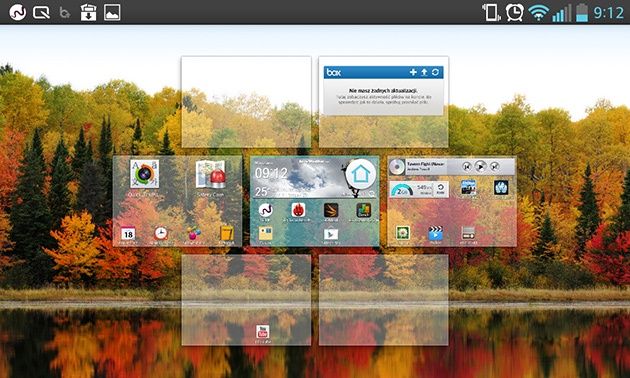The width and height of the screenshot is (630, 378).
Task: Open the gray app icon beside Videos
Action: pos(468,233)
